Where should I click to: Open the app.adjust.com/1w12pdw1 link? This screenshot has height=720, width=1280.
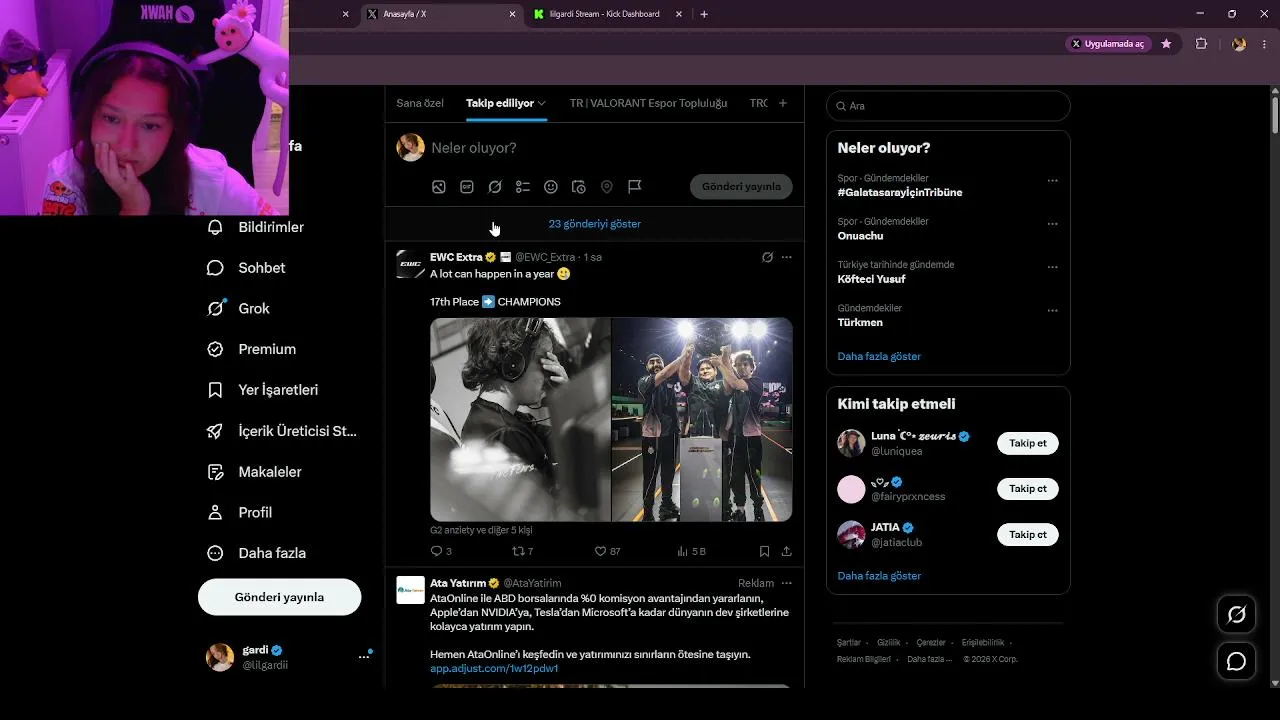(x=494, y=668)
